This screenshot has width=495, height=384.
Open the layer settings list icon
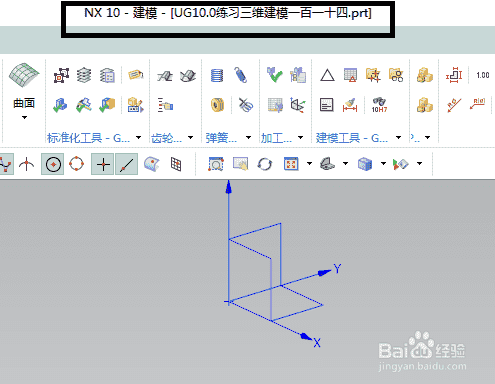107,75
